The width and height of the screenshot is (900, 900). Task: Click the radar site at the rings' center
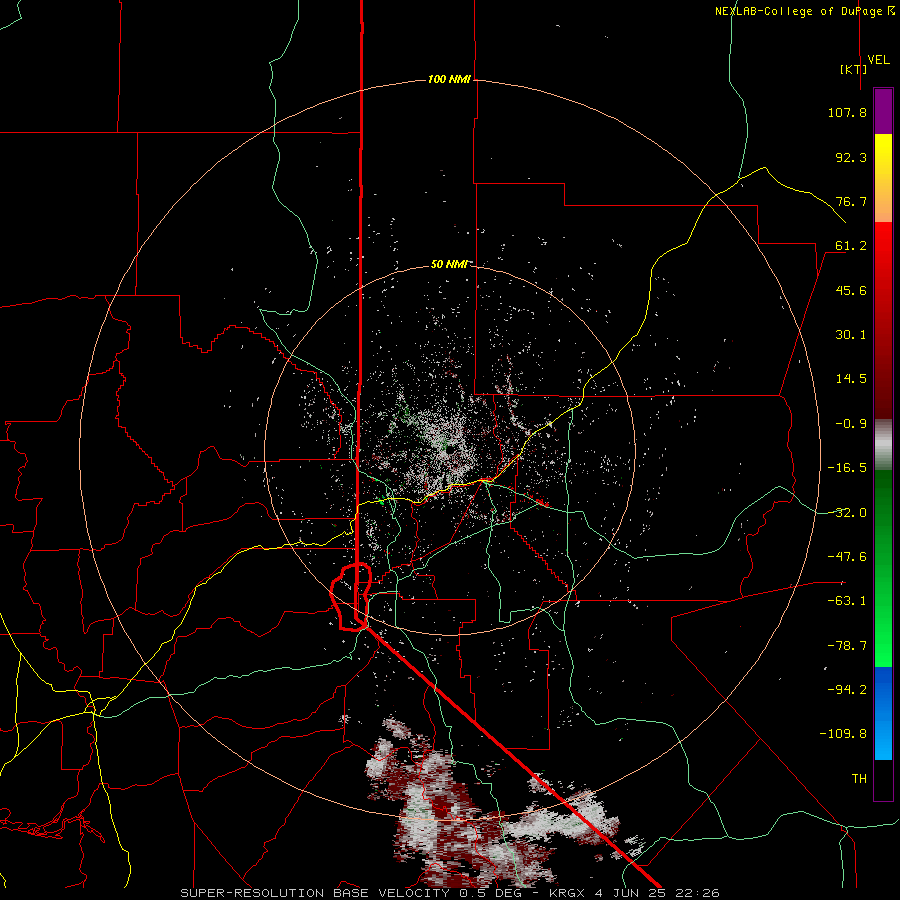[x=449, y=451]
